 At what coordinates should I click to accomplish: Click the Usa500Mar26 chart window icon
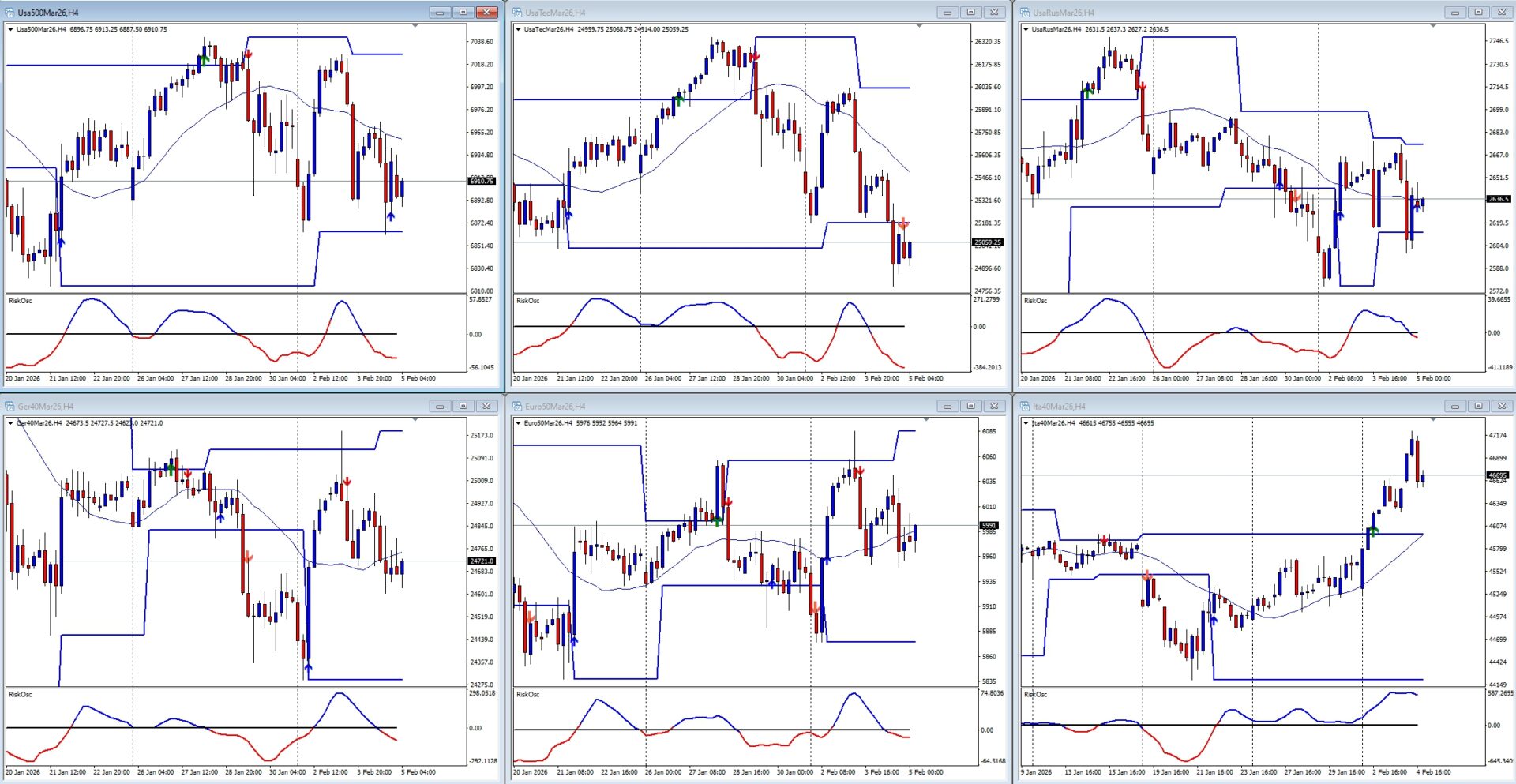pyautogui.click(x=10, y=13)
